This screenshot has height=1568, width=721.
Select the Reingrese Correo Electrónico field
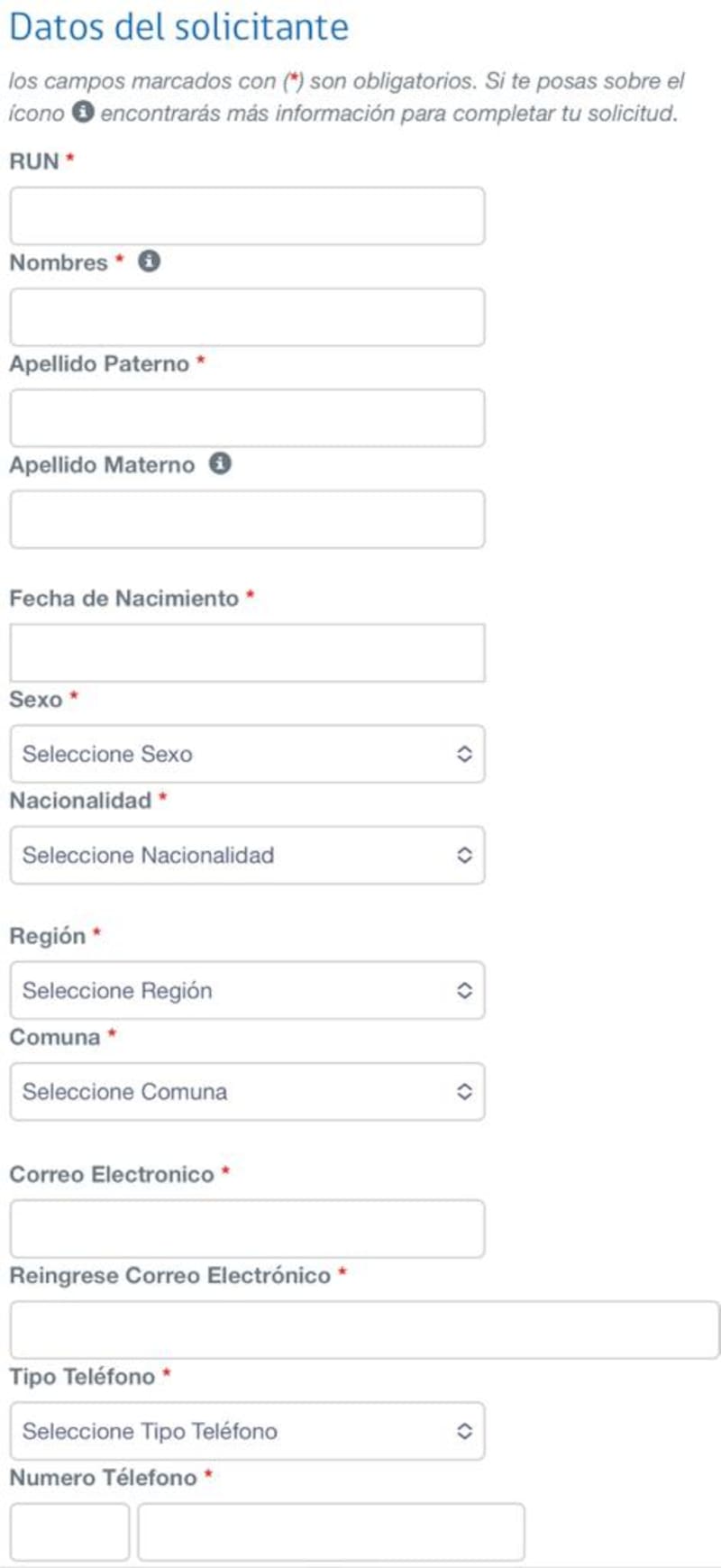click(x=364, y=1330)
